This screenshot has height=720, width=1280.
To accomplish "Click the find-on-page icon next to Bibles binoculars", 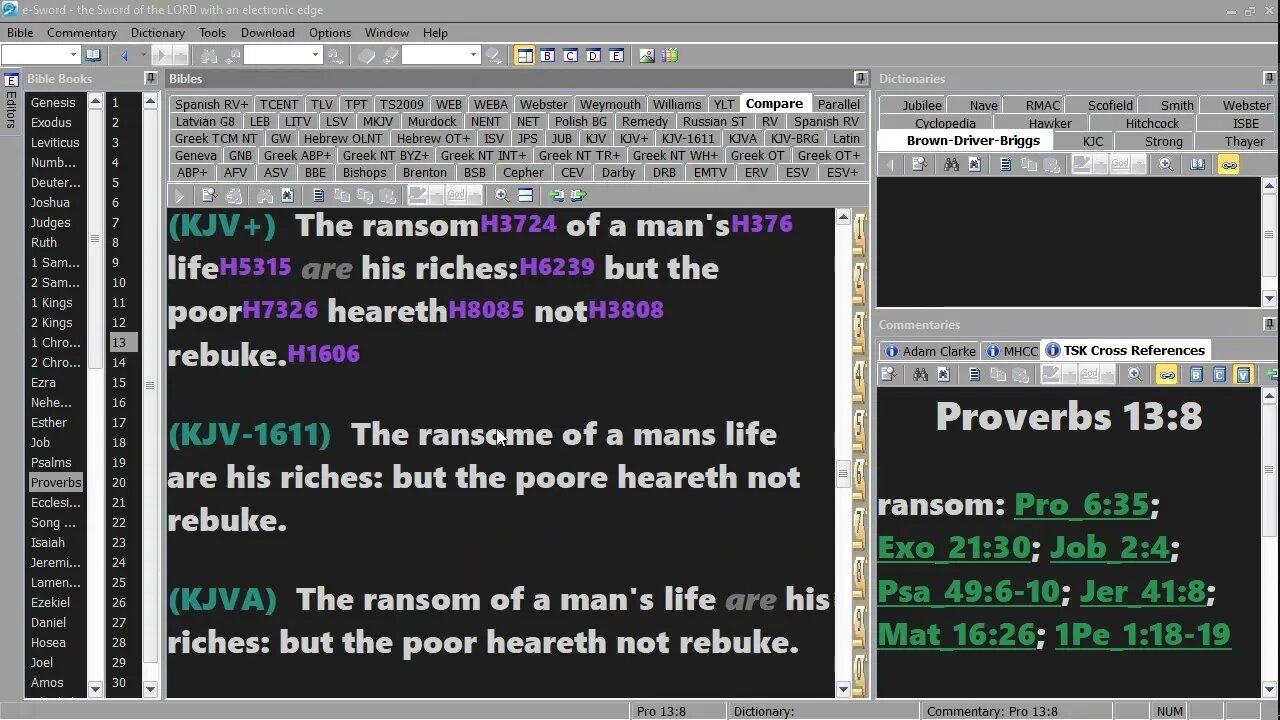I will point(288,195).
